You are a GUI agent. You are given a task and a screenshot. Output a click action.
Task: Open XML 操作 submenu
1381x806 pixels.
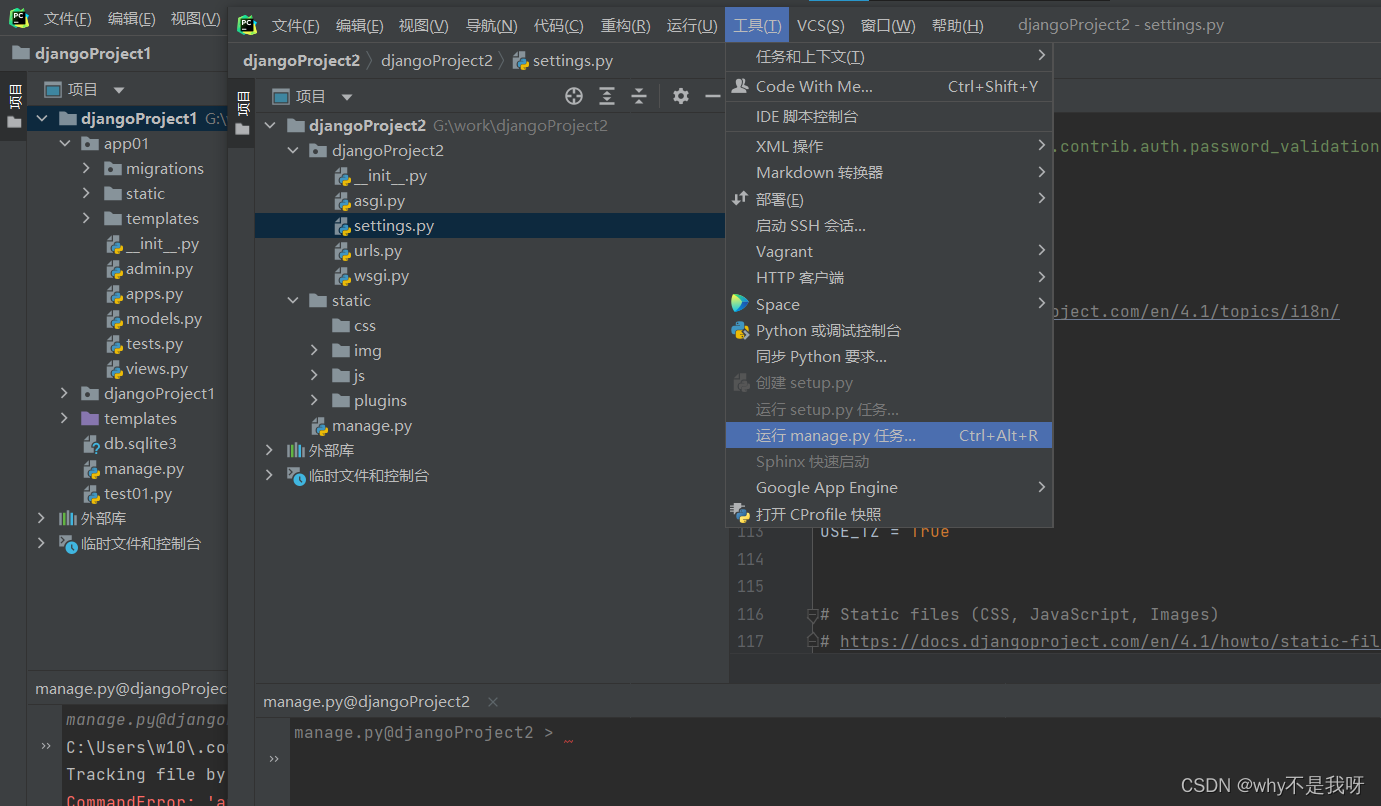pos(889,146)
